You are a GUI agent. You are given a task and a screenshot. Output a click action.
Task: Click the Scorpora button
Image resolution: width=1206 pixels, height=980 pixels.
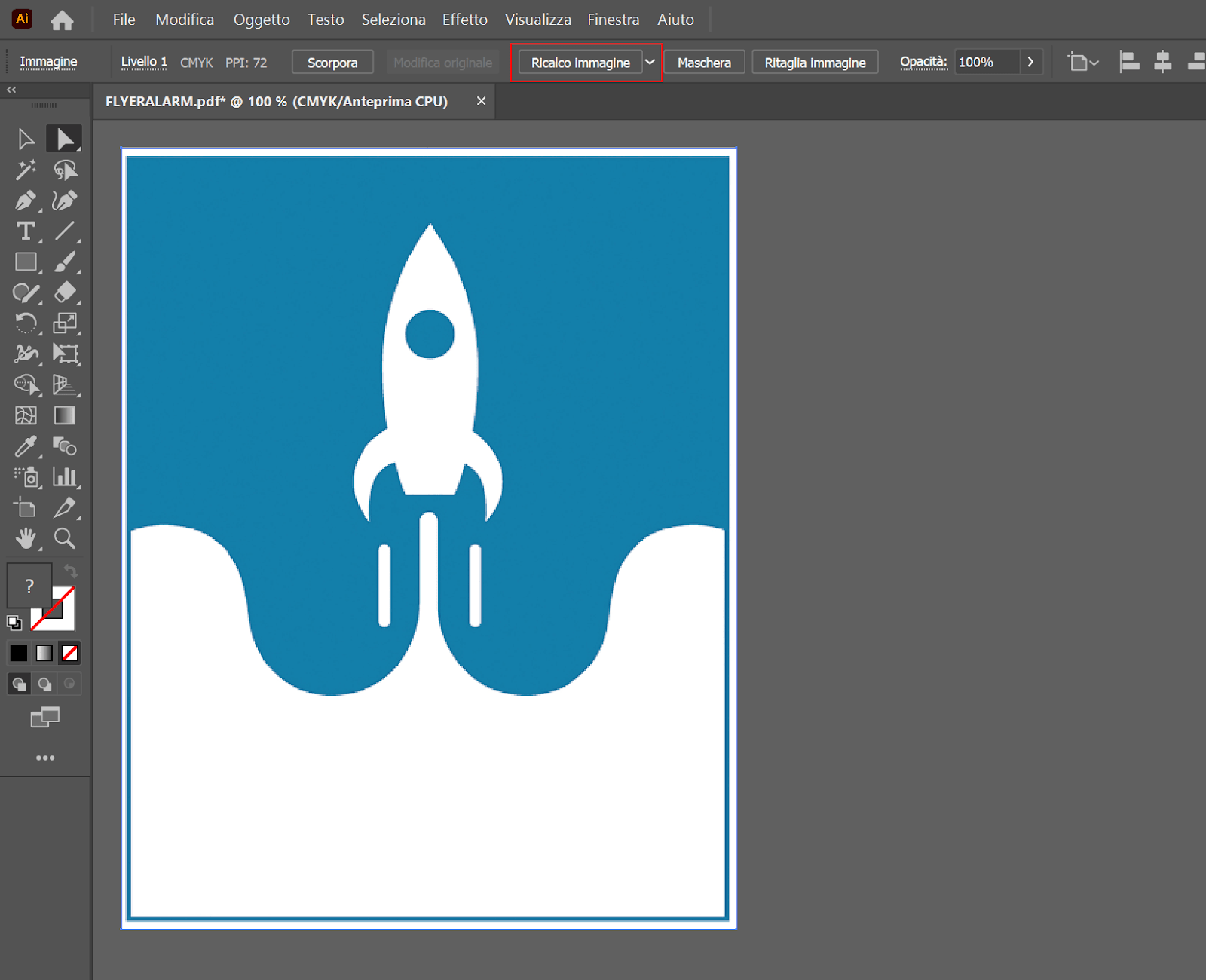click(332, 62)
